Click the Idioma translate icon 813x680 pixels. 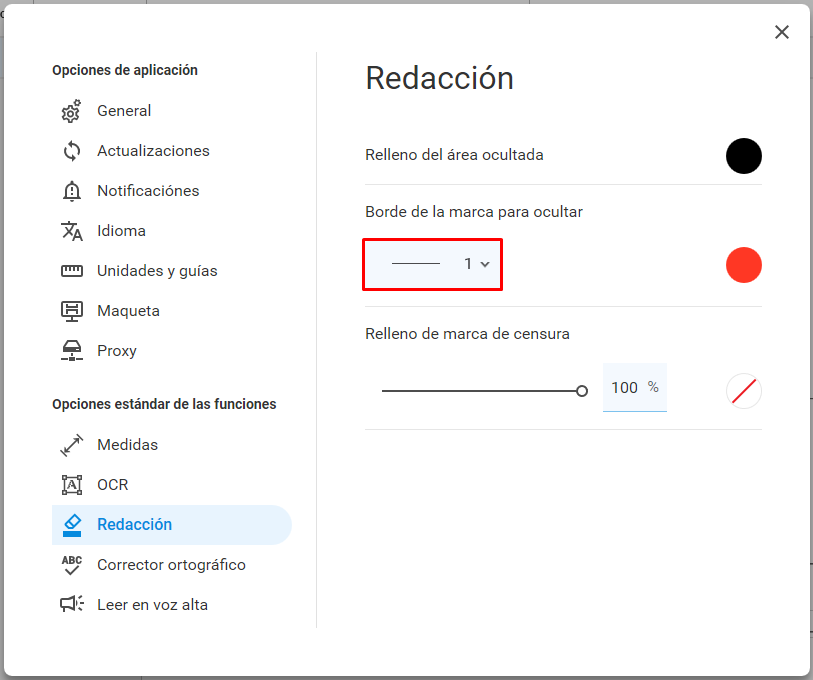point(72,231)
